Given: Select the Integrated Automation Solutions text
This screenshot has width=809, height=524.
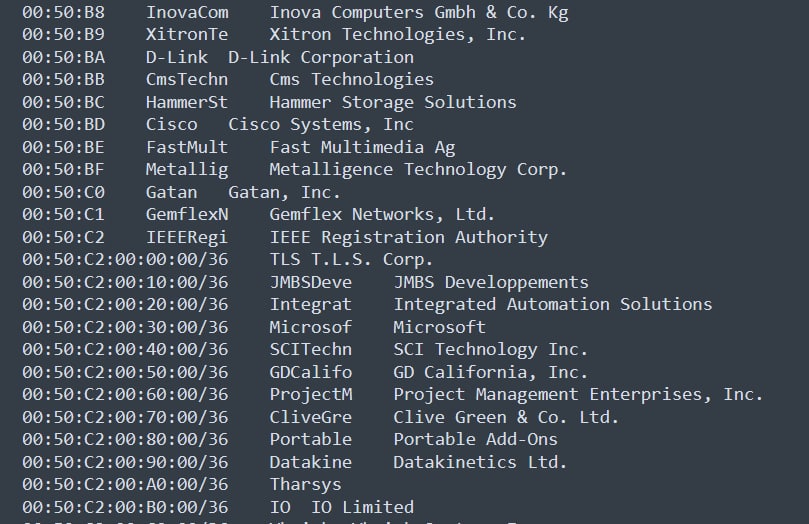Looking at the screenshot, I should pyautogui.click(x=552, y=304).
